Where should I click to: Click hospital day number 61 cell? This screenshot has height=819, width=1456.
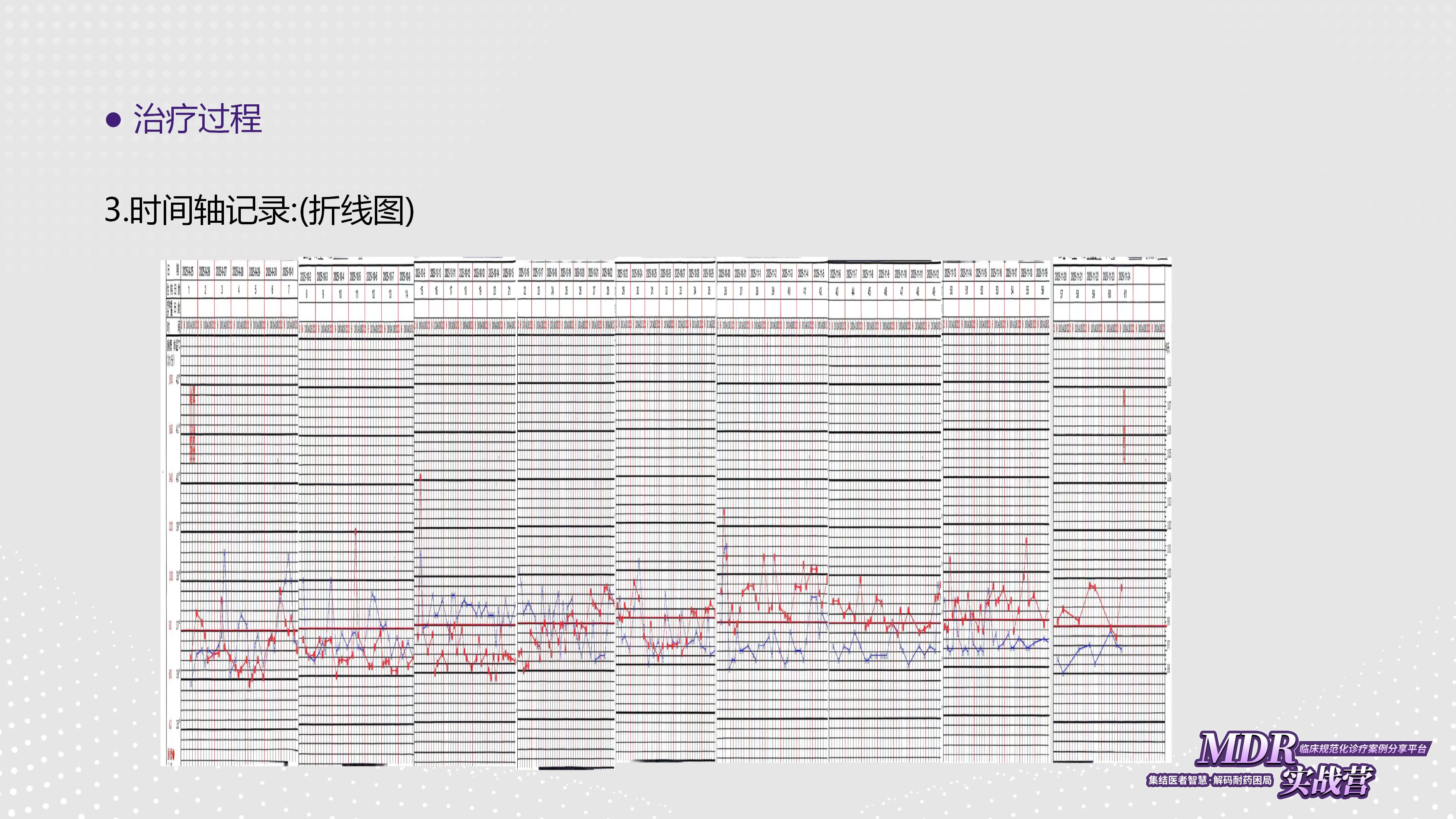1125,295
